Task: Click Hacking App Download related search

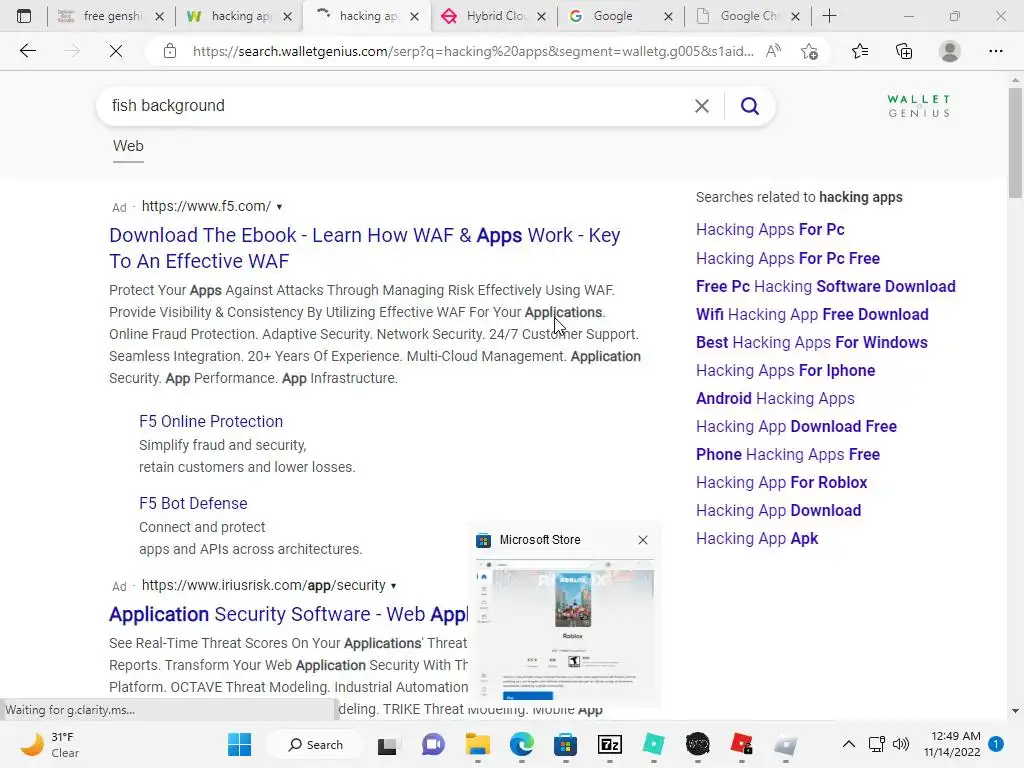Action: pos(778,511)
